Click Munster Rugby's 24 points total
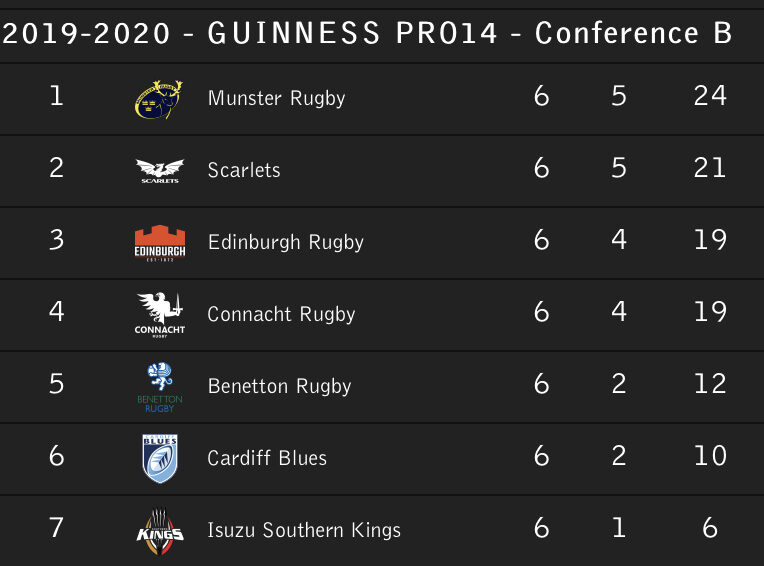Viewport: 764px width, 566px height. tap(709, 96)
